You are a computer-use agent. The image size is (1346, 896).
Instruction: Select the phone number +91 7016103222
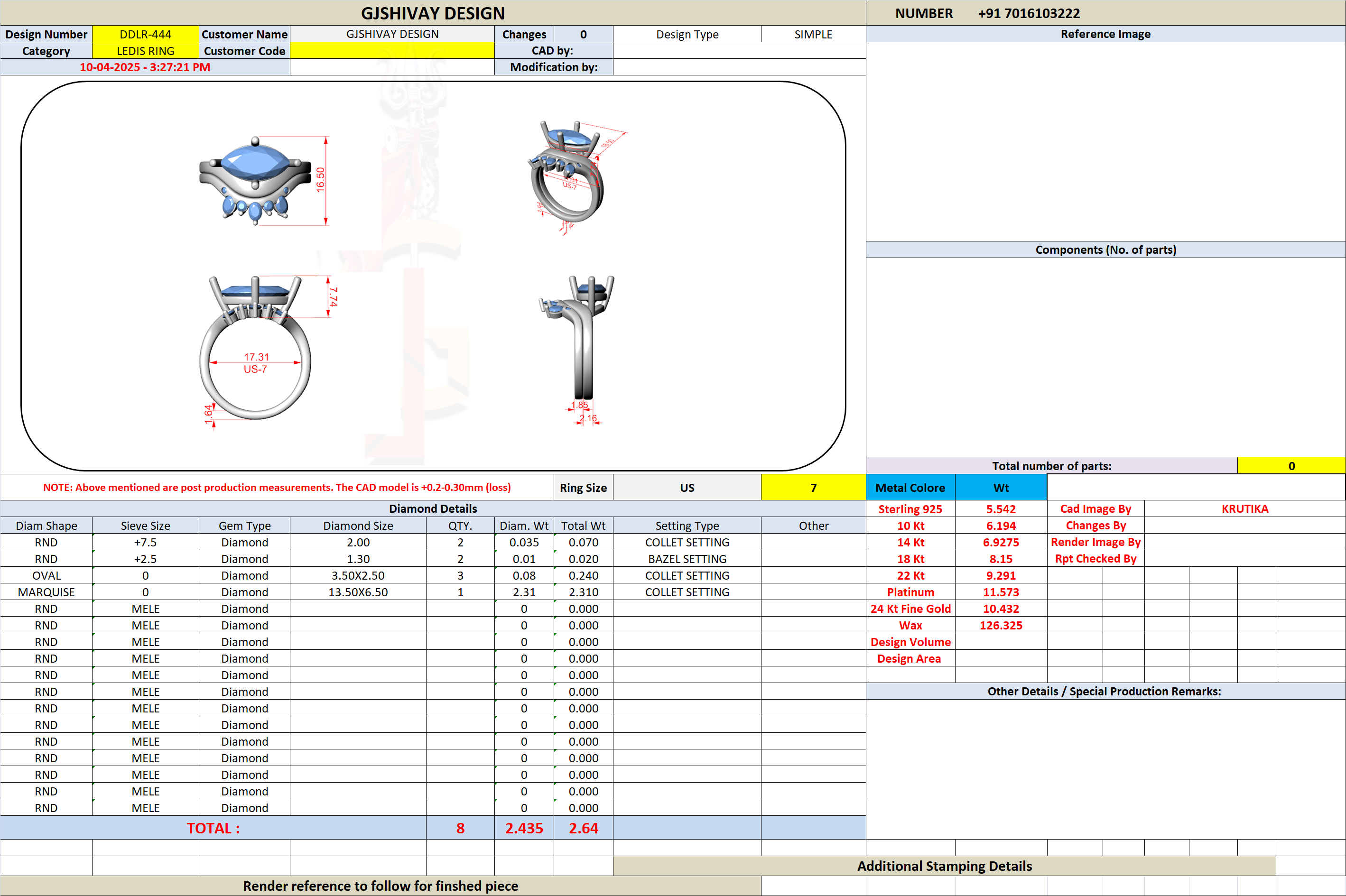coord(1029,13)
